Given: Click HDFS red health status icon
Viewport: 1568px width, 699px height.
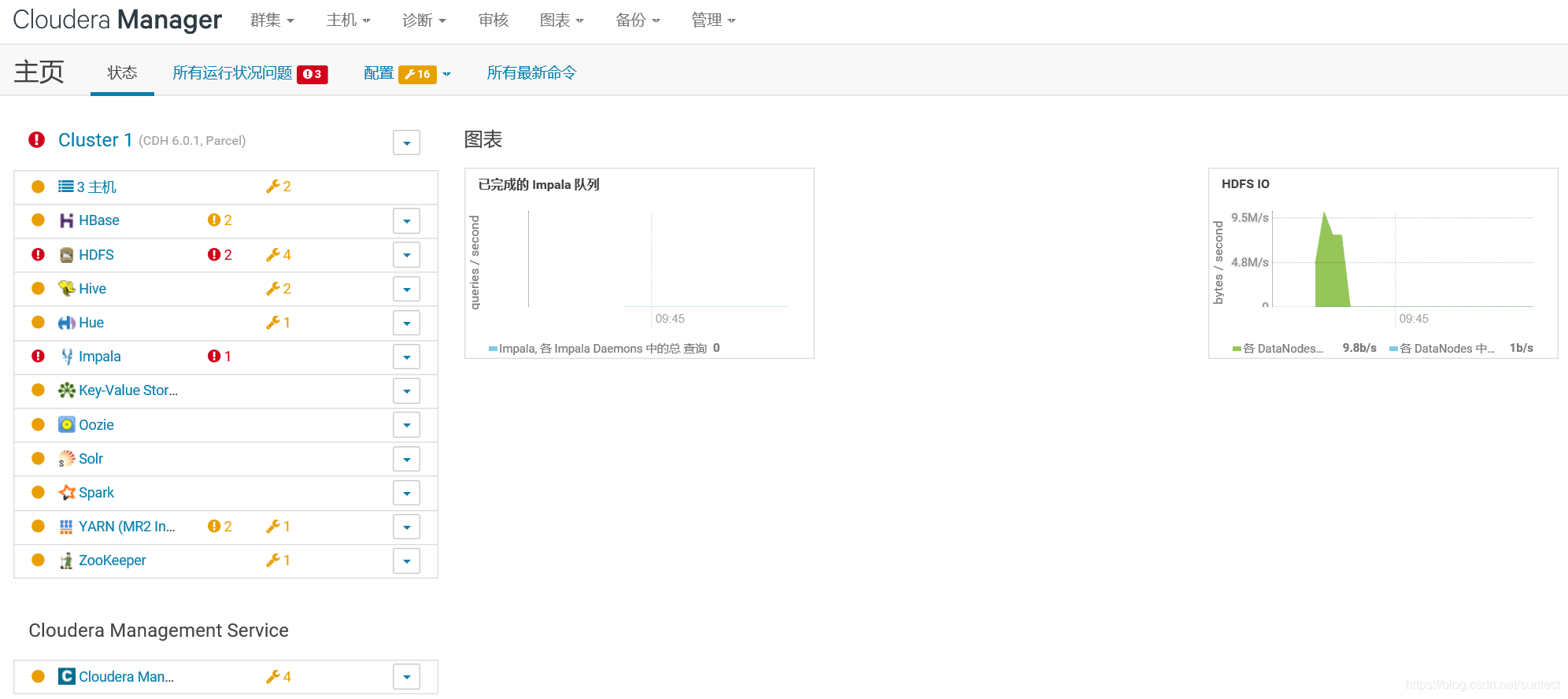Looking at the screenshot, I should pyautogui.click(x=38, y=255).
